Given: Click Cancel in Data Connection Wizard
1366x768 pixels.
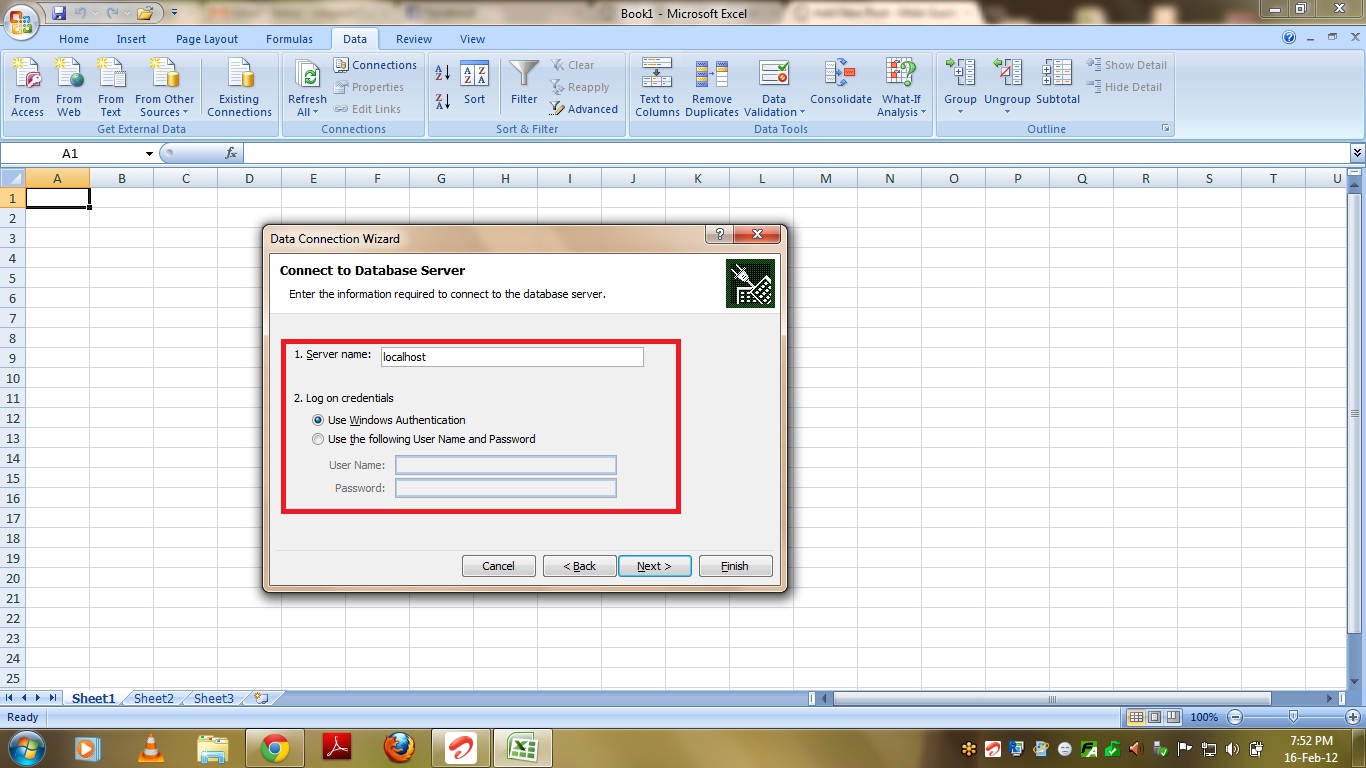Looking at the screenshot, I should click(x=498, y=566).
